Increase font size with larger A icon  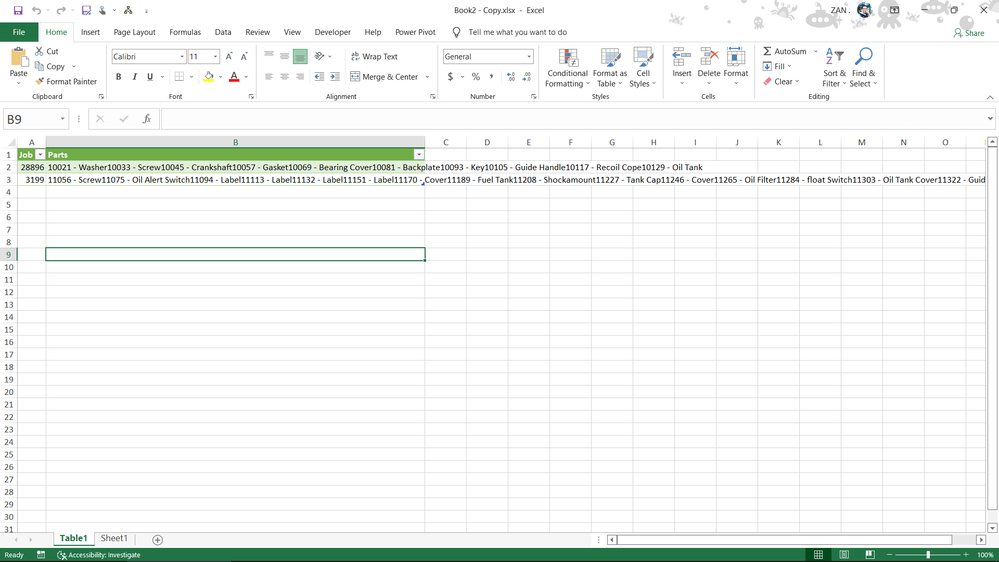(229, 56)
